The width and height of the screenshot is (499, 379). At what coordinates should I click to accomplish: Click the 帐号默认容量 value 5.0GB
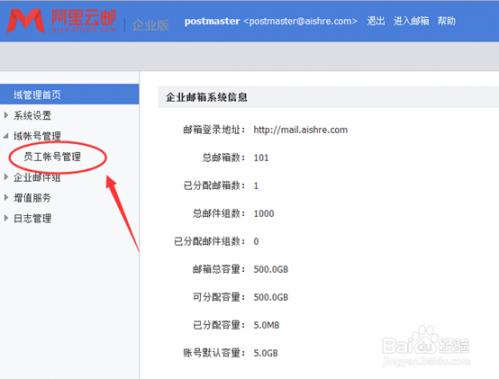266,353
